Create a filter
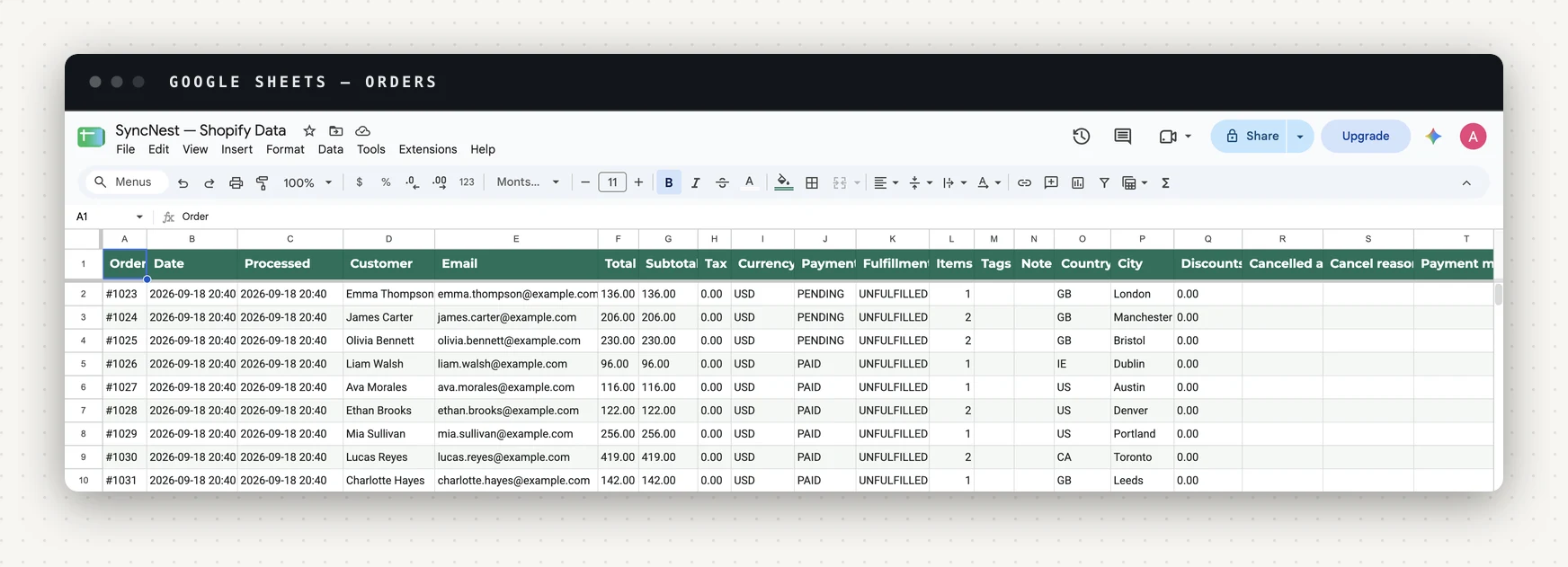The image size is (1568, 567). click(x=1104, y=182)
